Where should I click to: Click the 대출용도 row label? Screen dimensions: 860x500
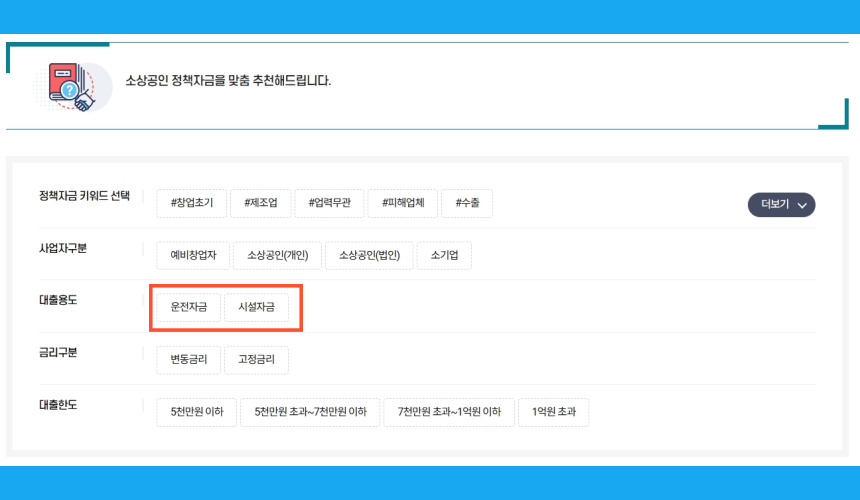(x=58, y=300)
